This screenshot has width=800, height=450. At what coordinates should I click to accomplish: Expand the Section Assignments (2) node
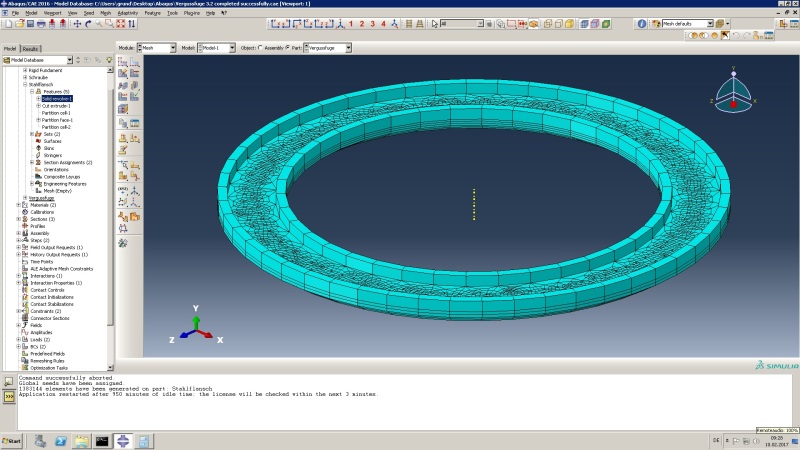click(x=32, y=163)
